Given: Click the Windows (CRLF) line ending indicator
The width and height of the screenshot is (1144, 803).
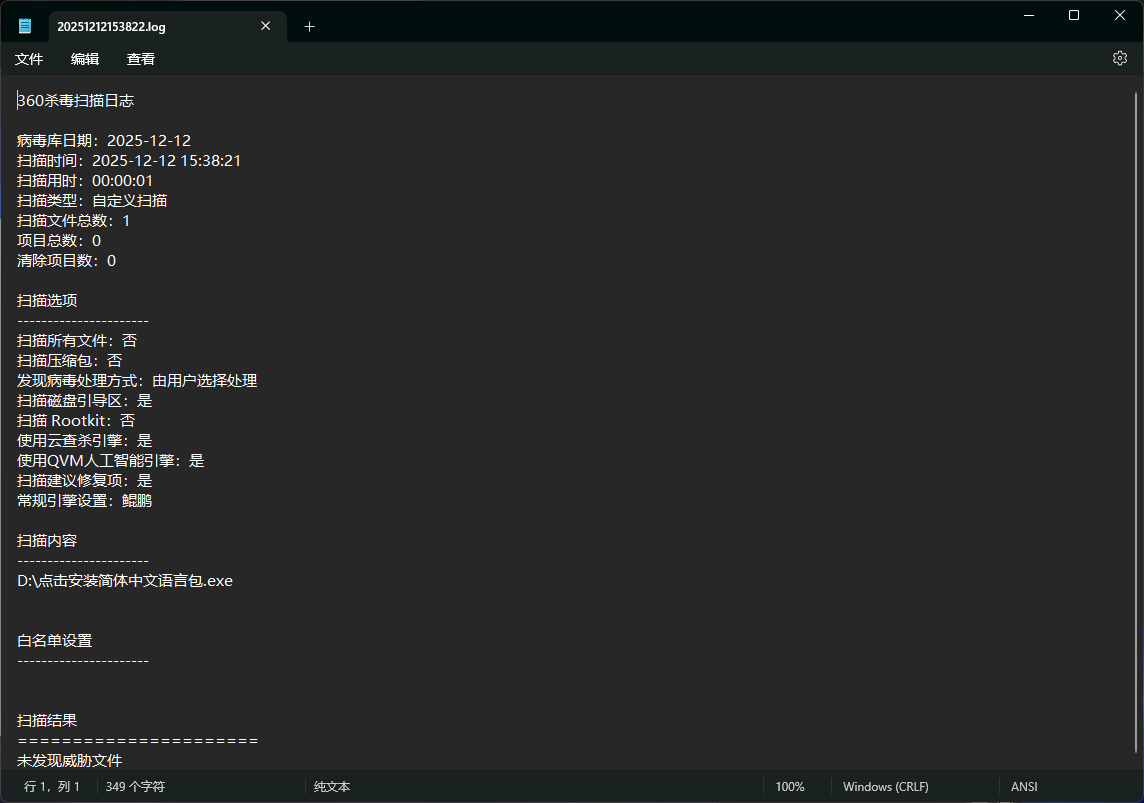Looking at the screenshot, I should [x=885, y=786].
